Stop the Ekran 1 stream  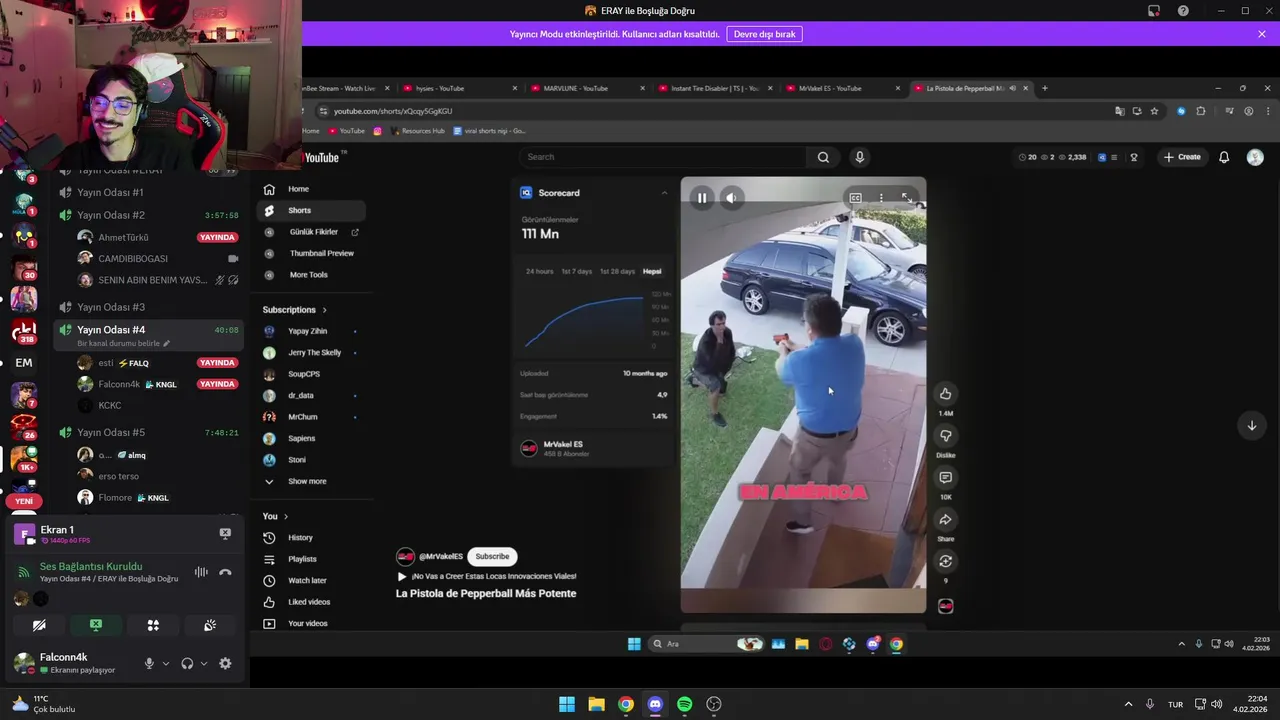pos(225,534)
